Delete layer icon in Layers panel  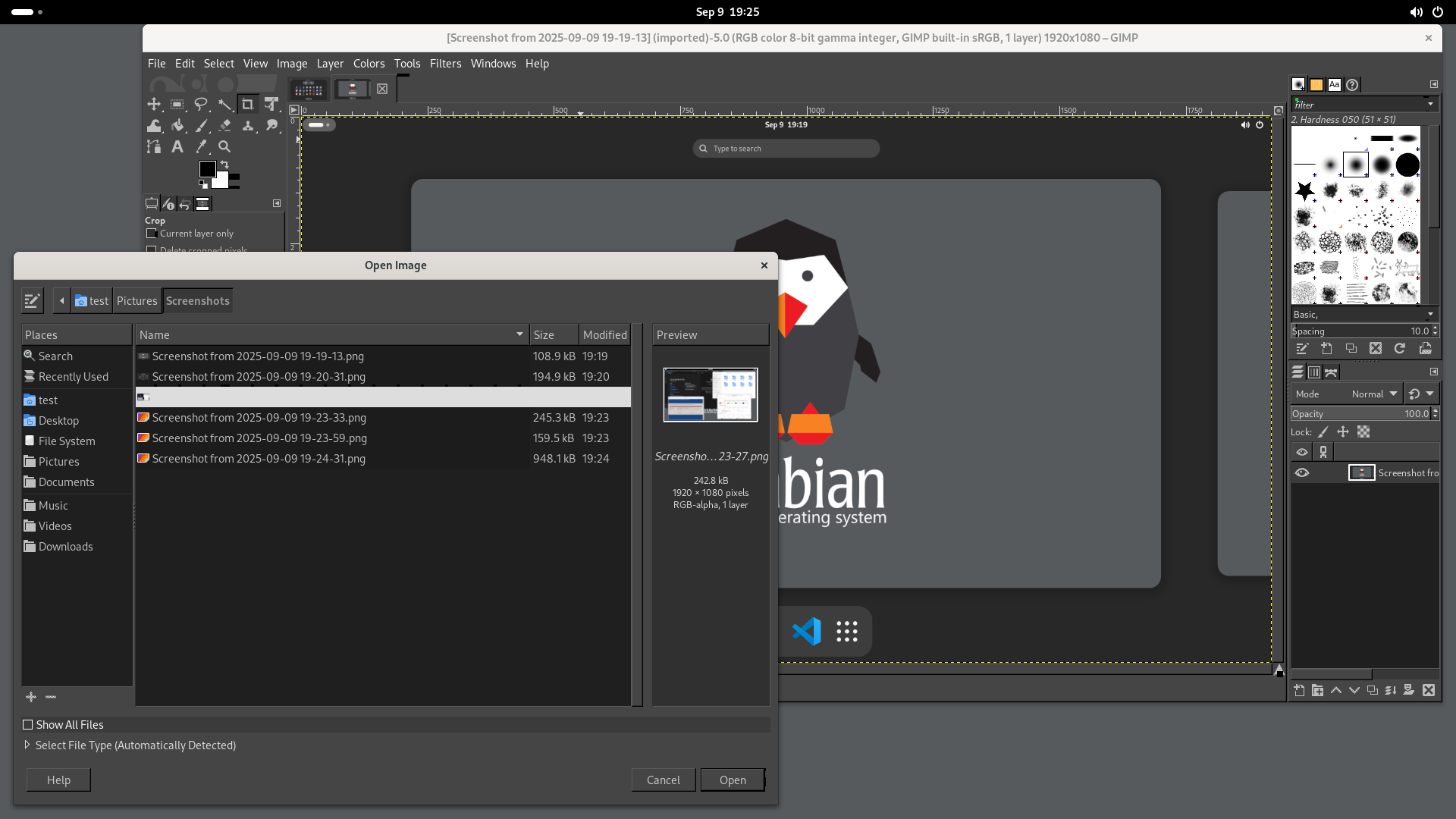tap(1429, 690)
